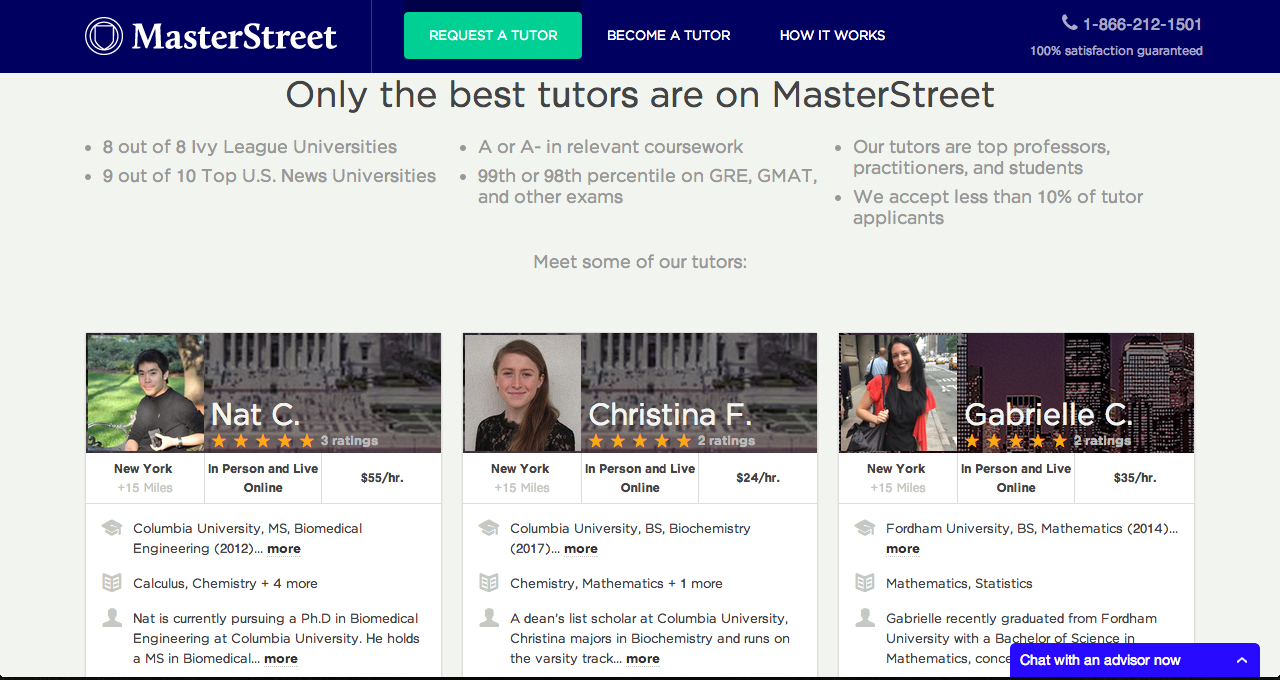The width and height of the screenshot is (1280, 680).
Task: Click Christina F.'s star rating
Action: pos(640,441)
